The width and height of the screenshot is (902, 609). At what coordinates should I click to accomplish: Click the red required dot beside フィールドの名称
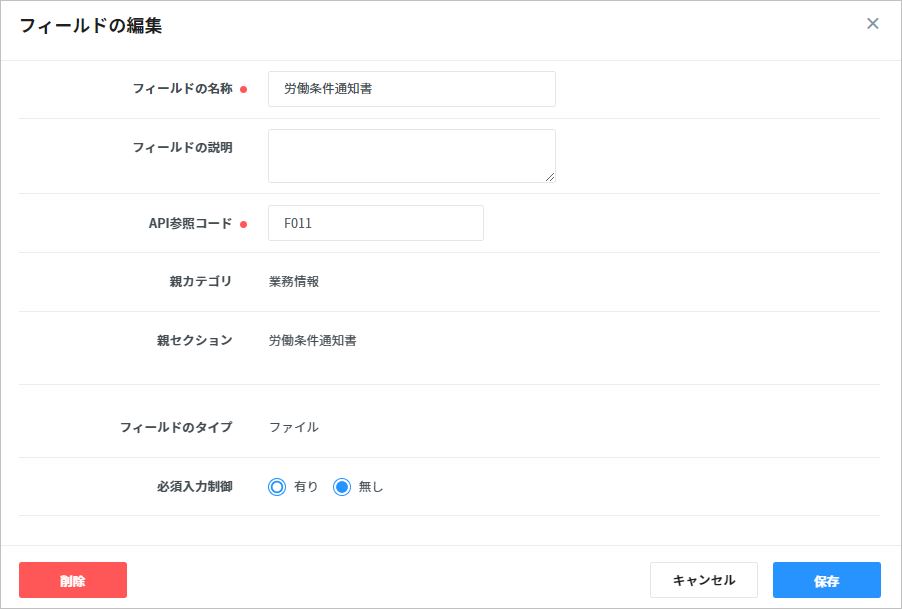(243, 90)
